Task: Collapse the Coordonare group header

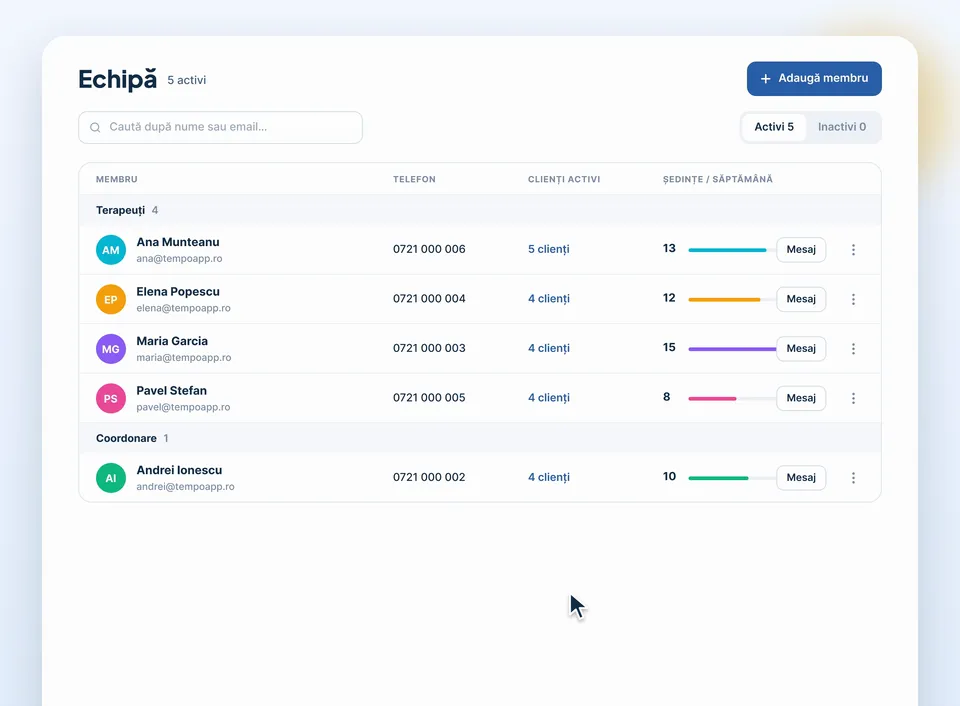Action: (480, 438)
